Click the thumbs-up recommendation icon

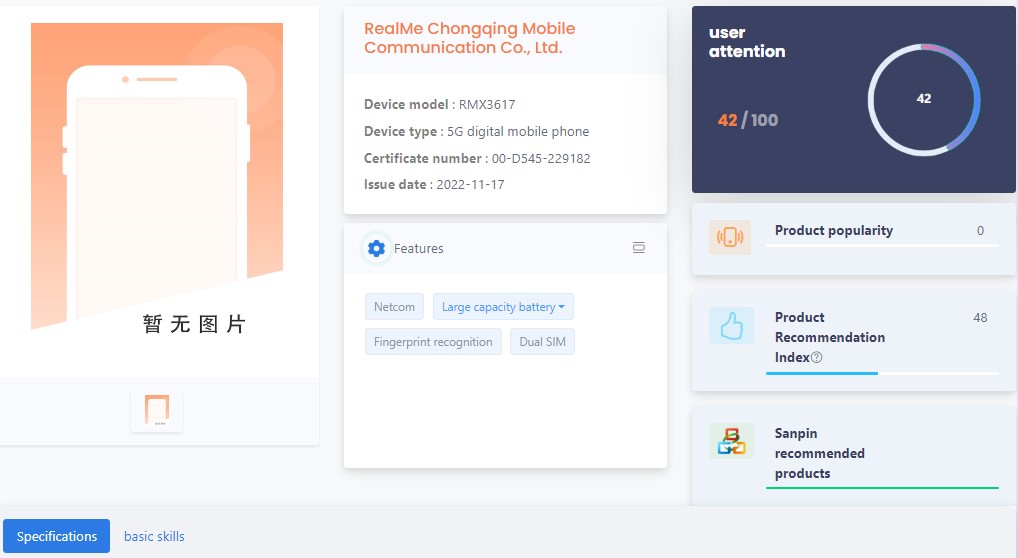pos(731,325)
